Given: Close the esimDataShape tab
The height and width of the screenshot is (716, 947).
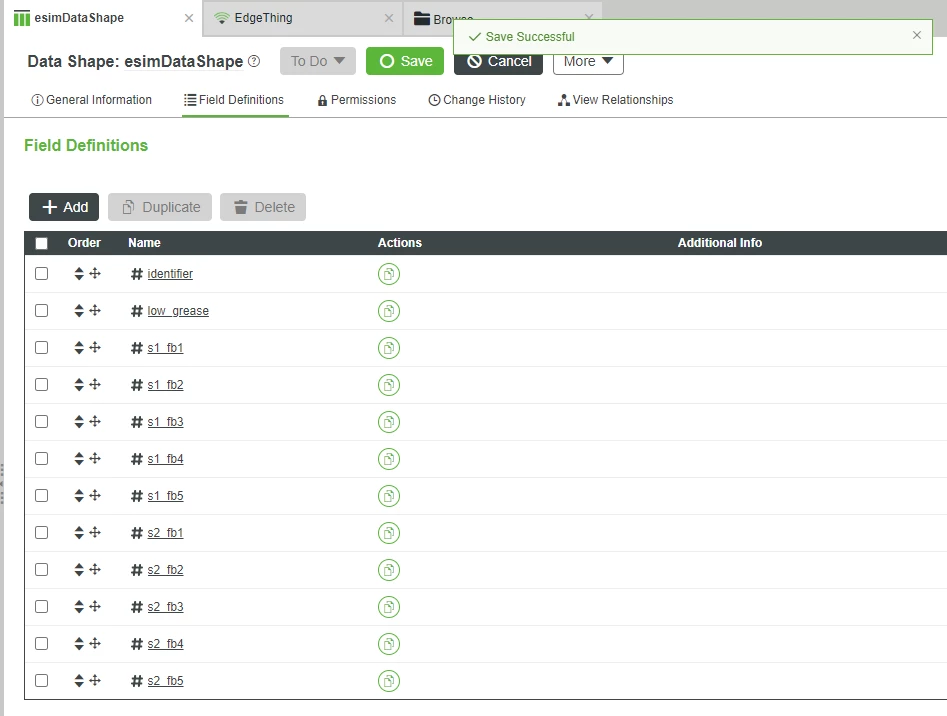Looking at the screenshot, I should click(189, 18).
